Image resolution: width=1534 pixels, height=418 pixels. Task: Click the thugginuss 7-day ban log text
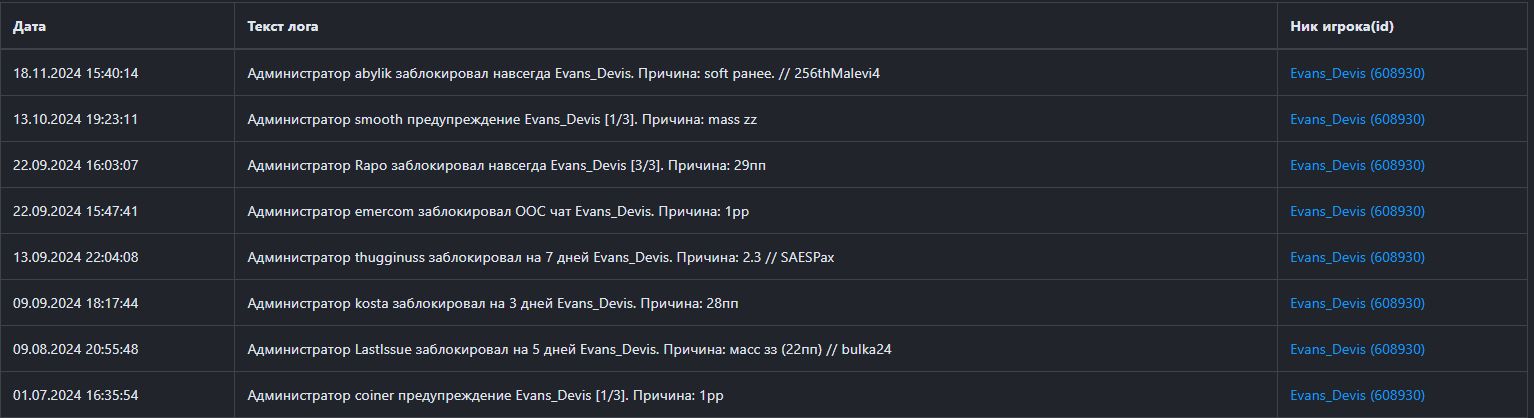540,257
